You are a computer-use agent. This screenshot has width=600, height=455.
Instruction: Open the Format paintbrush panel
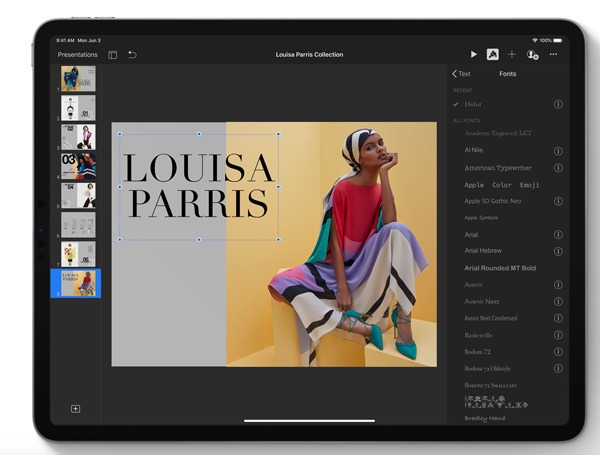pos(492,54)
